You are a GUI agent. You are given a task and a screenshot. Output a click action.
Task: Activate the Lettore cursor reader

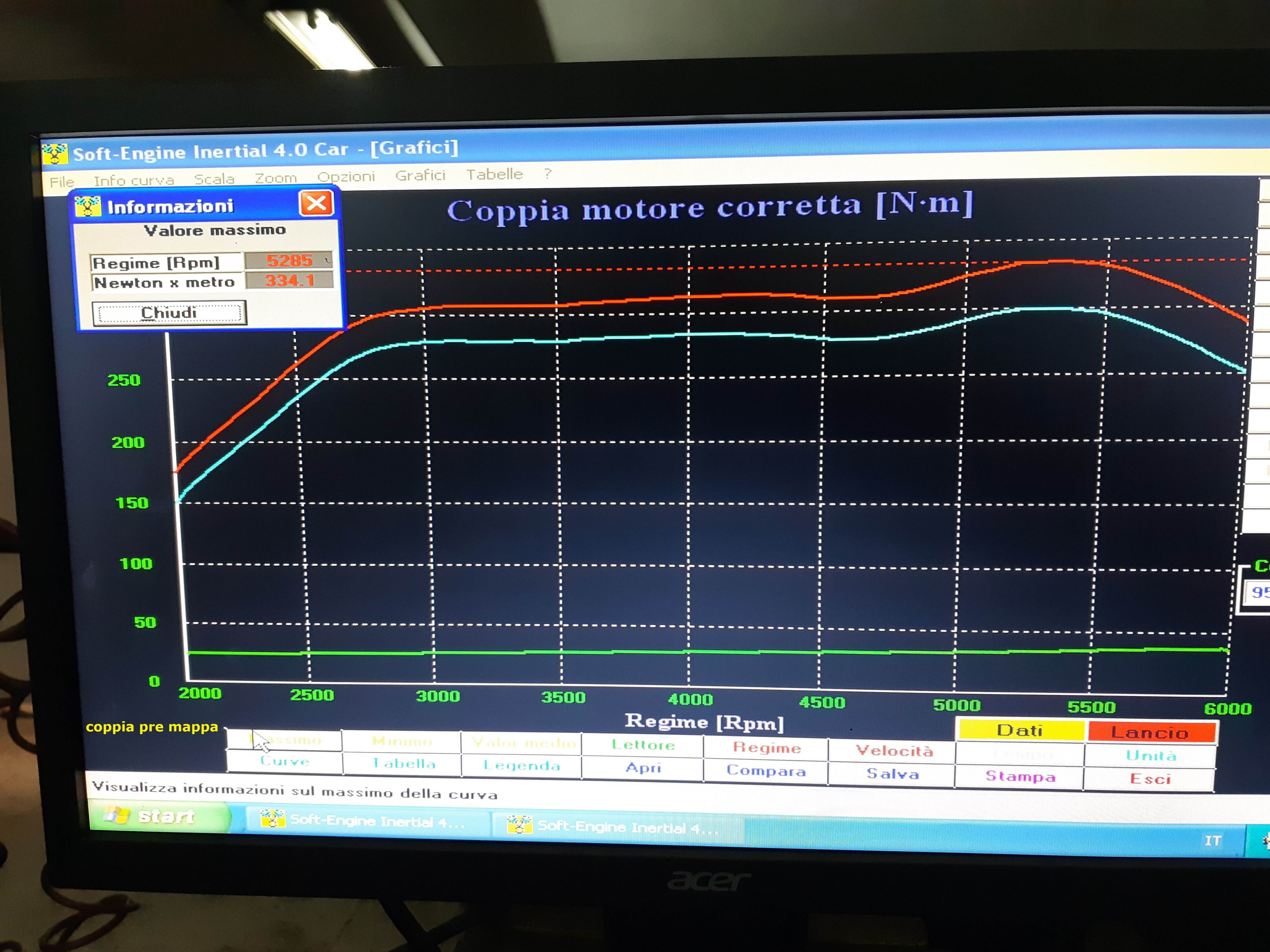point(643,745)
